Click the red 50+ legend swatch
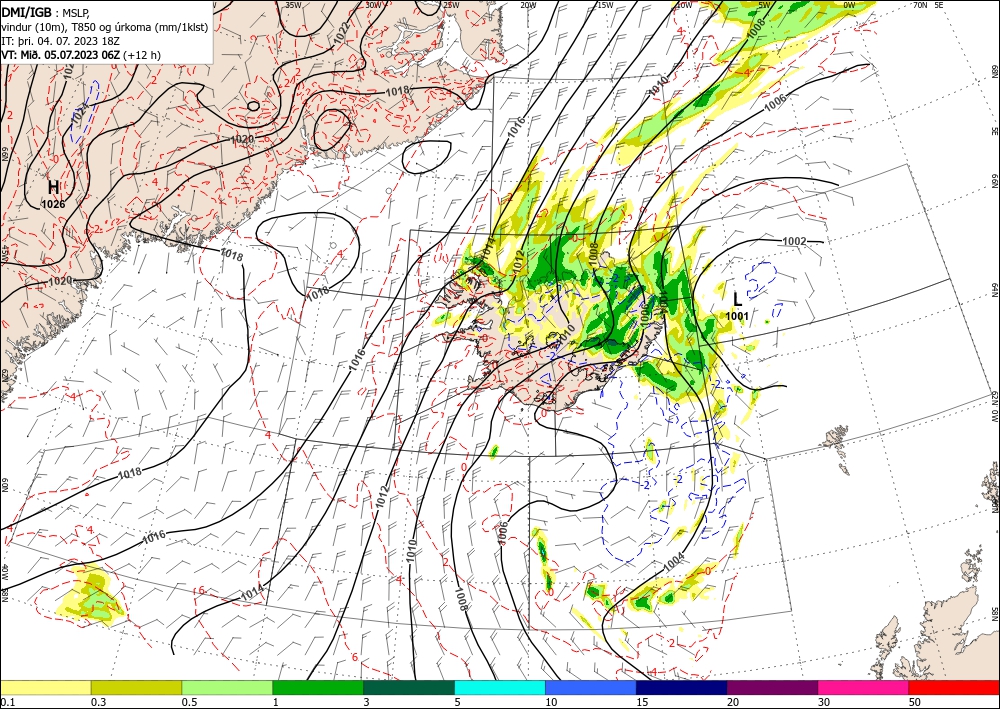Image resolution: width=1000 pixels, height=709 pixels. pos(954,688)
